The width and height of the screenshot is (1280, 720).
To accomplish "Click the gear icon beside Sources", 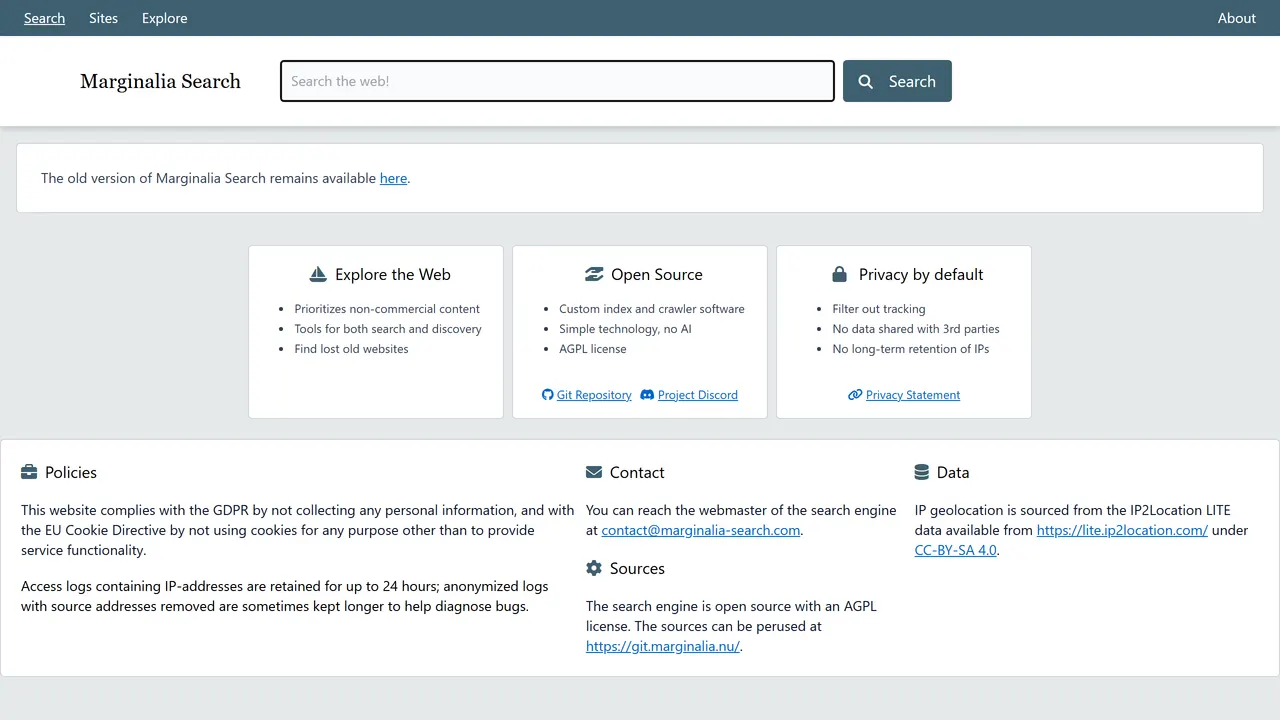I will (594, 568).
